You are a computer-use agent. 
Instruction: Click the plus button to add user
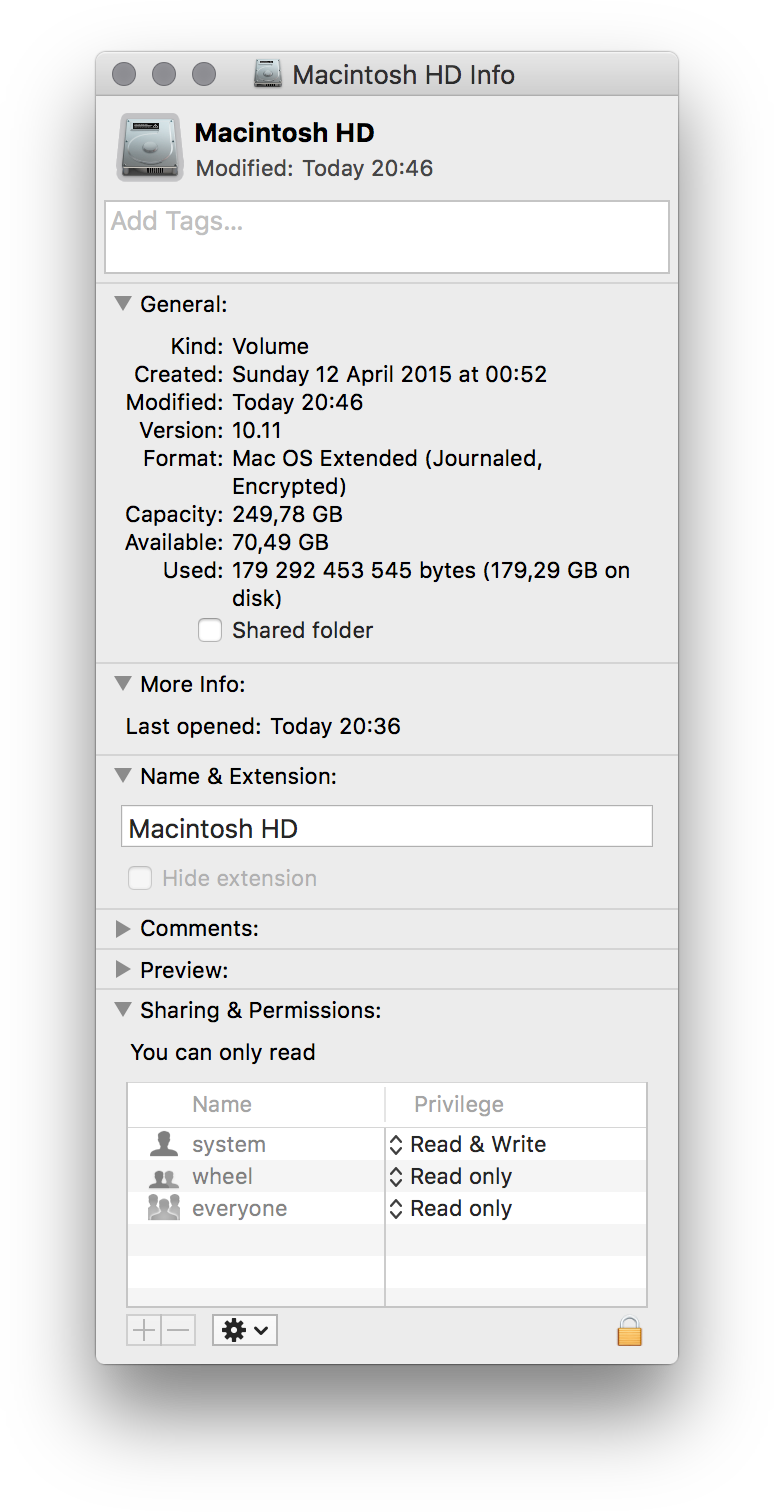[144, 1330]
